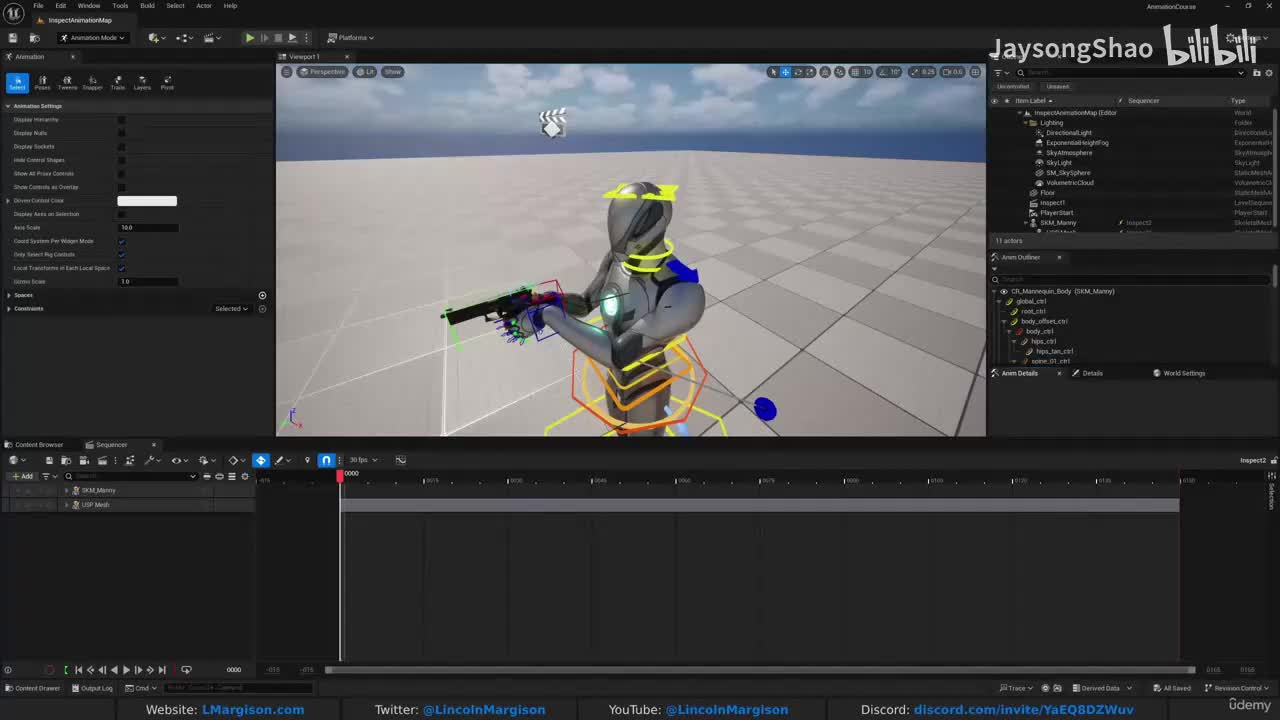Screen dimensions: 1280x720
Task: Click the Sequencer record button
Action: (49, 670)
